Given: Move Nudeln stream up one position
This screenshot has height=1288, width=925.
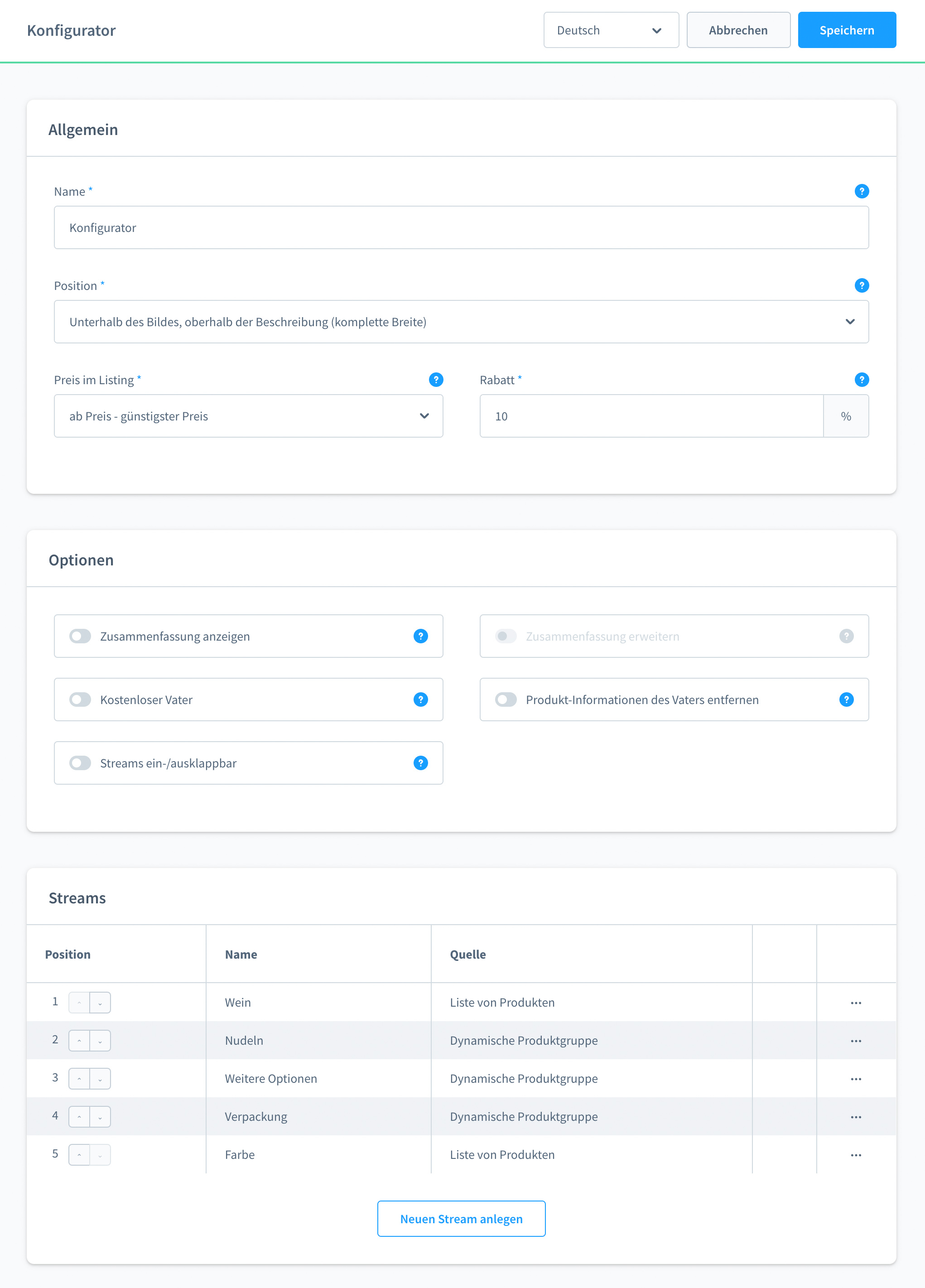Looking at the screenshot, I should pos(79,1041).
